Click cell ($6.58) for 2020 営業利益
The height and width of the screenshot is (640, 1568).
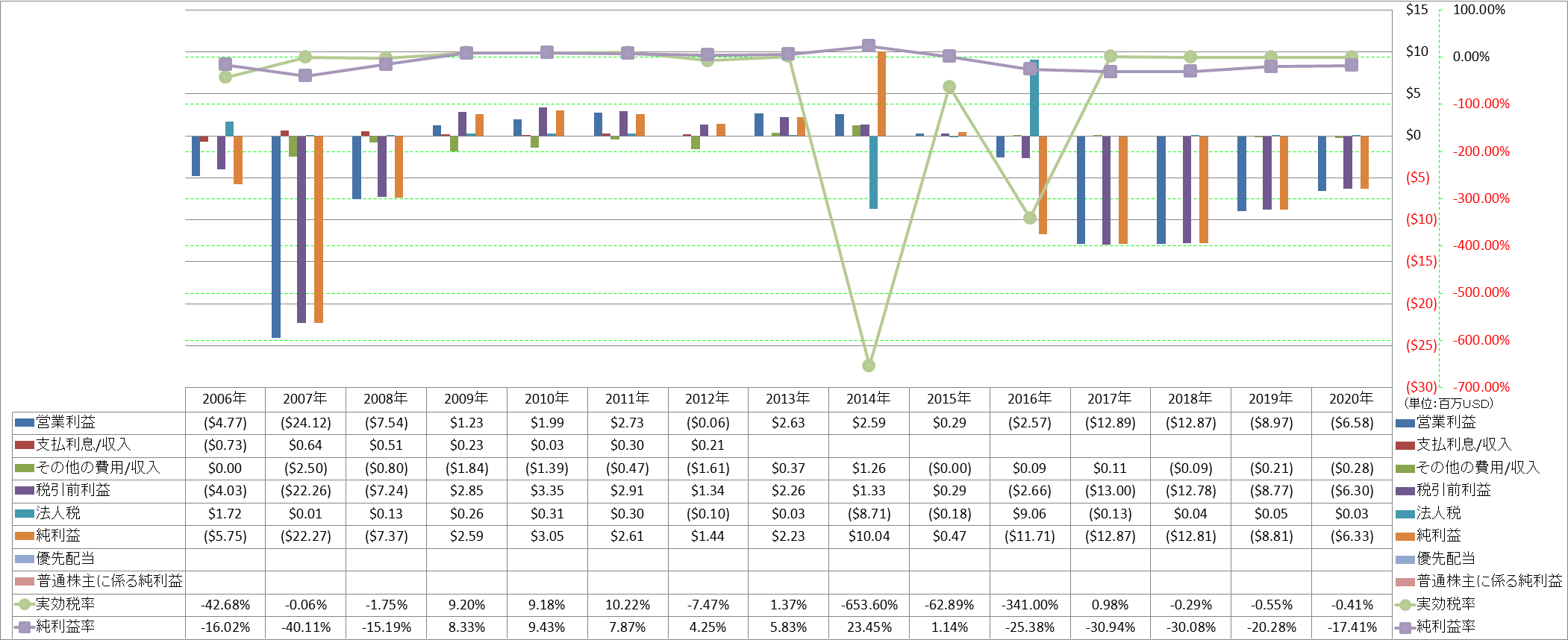click(x=1352, y=423)
